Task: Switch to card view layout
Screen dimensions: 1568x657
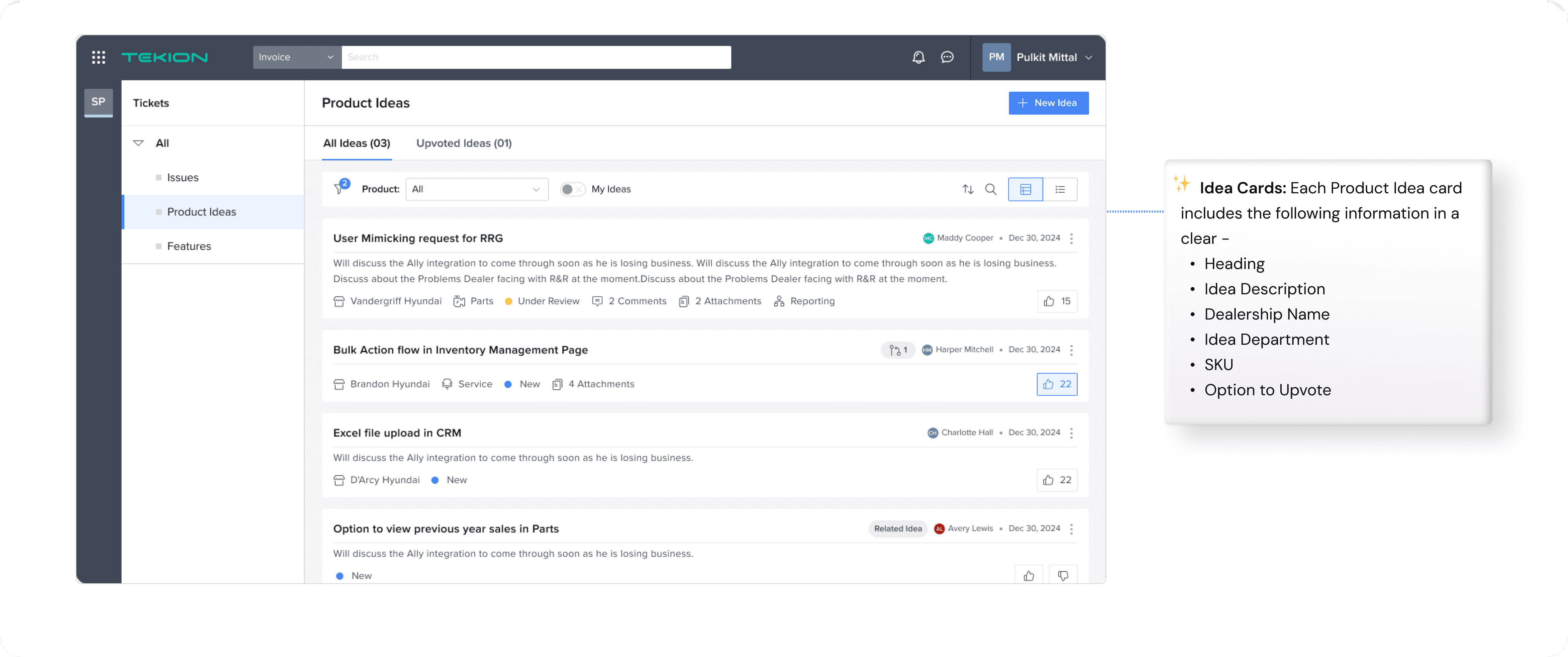Action: (1025, 189)
